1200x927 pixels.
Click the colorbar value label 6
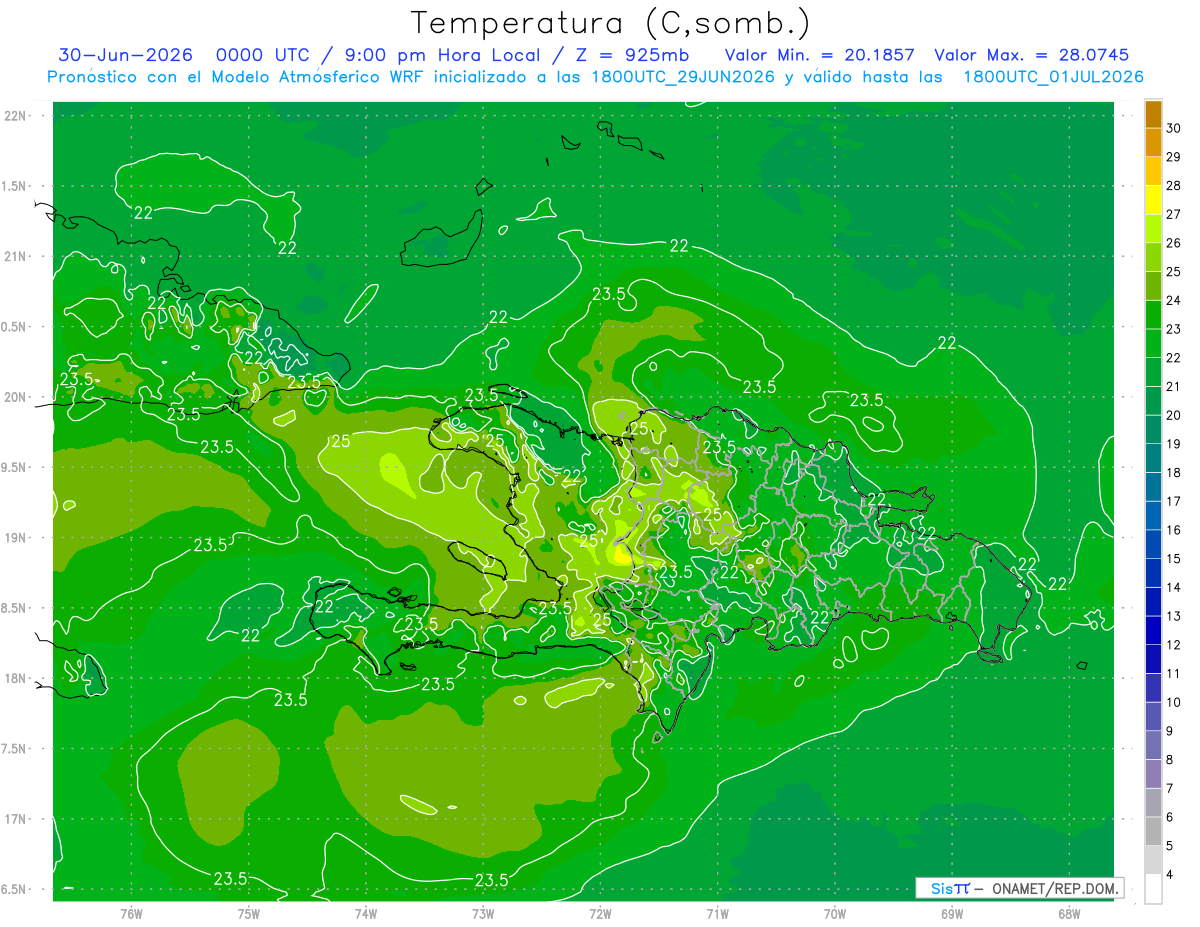(x=1170, y=817)
